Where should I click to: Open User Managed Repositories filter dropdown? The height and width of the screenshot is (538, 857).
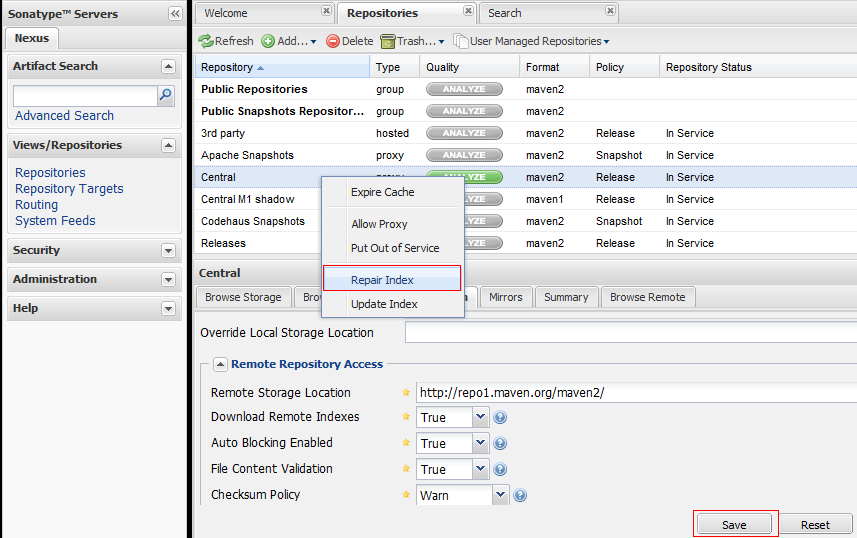point(531,41)
